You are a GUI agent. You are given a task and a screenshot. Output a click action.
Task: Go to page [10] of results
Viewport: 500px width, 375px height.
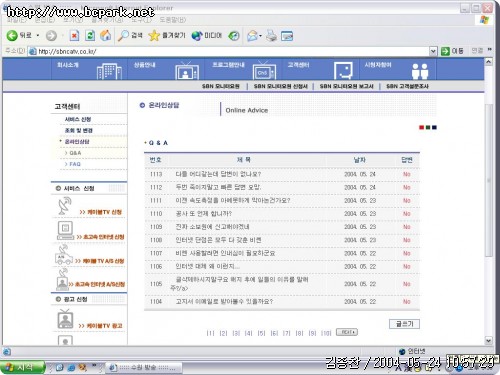tap(326, 333)
